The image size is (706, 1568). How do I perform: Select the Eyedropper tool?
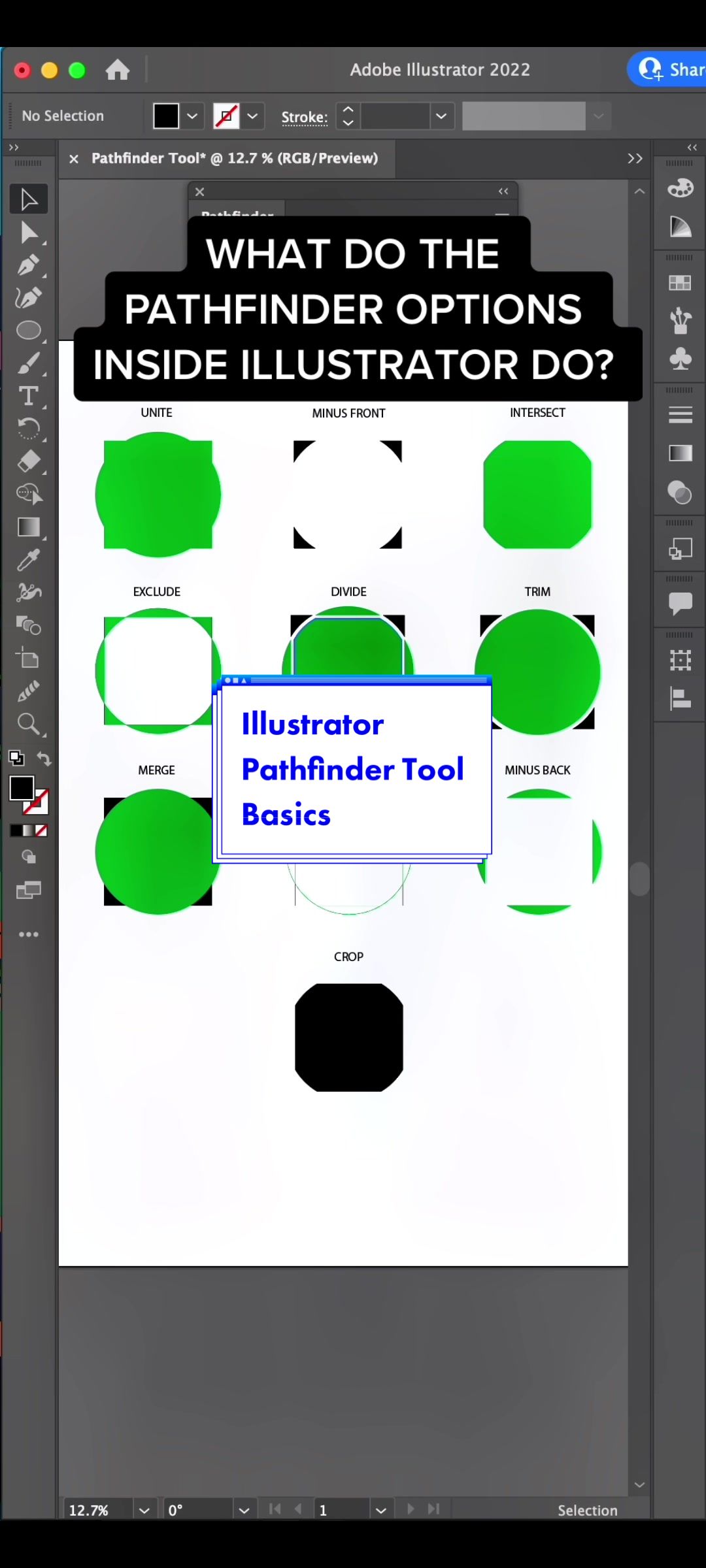point(29,560)
